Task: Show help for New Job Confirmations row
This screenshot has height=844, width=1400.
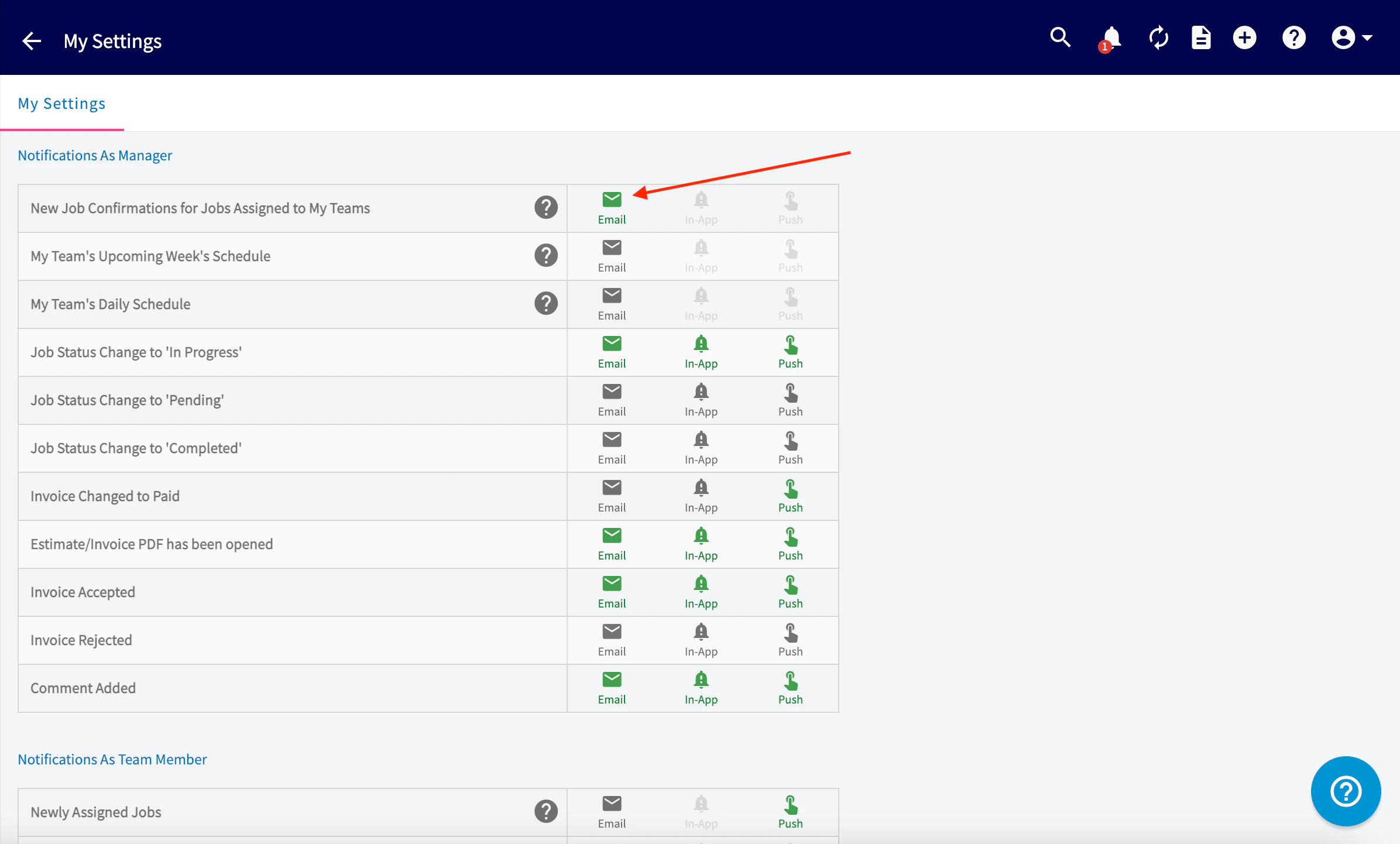Action: click(x=546, y=207)
